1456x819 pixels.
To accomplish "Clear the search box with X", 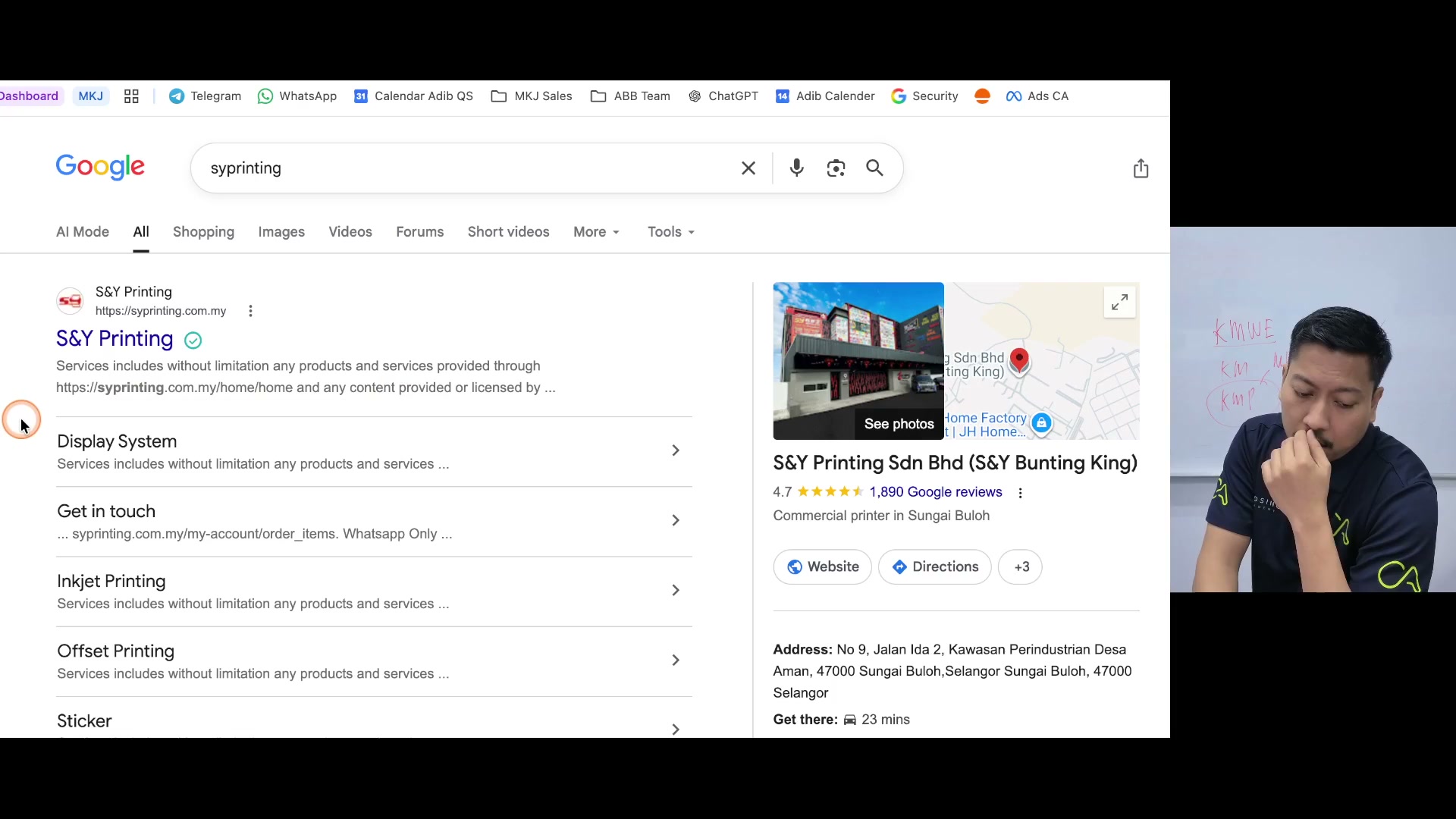I will 748,168.
